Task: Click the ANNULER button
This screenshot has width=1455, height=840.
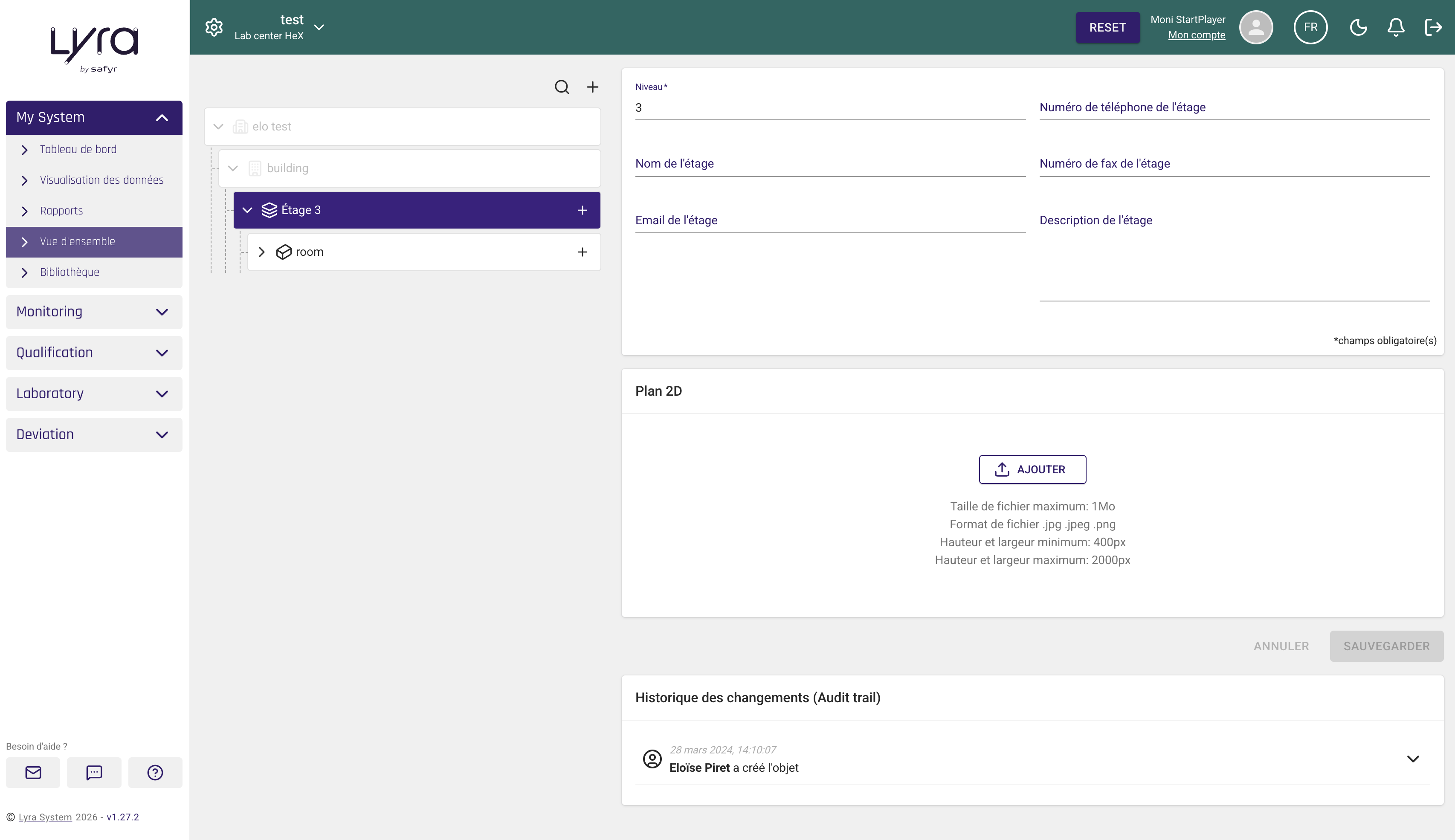Action: [x=1281, y=646]
